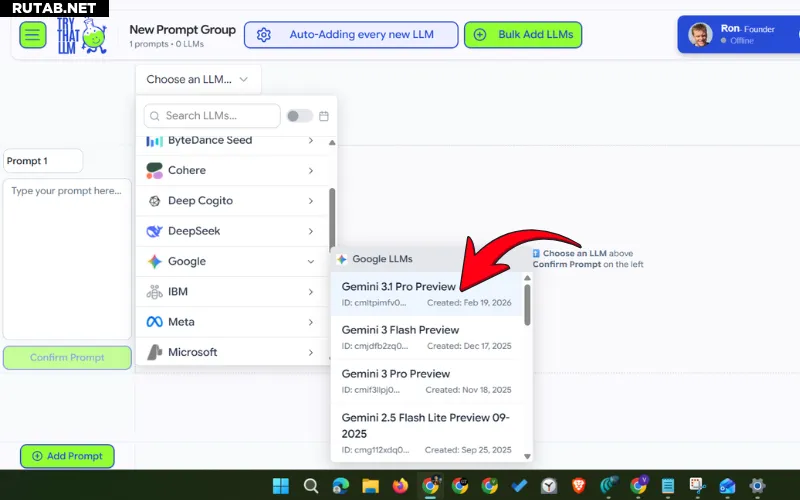Click the DeepSeek whale icon
This screenshot has height=500, width=800.
(154, 231)
